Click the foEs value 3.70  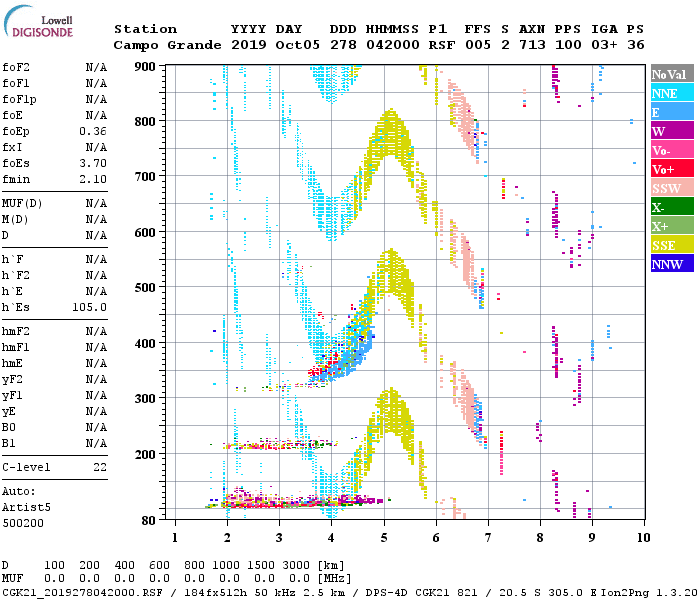(93, 163)
